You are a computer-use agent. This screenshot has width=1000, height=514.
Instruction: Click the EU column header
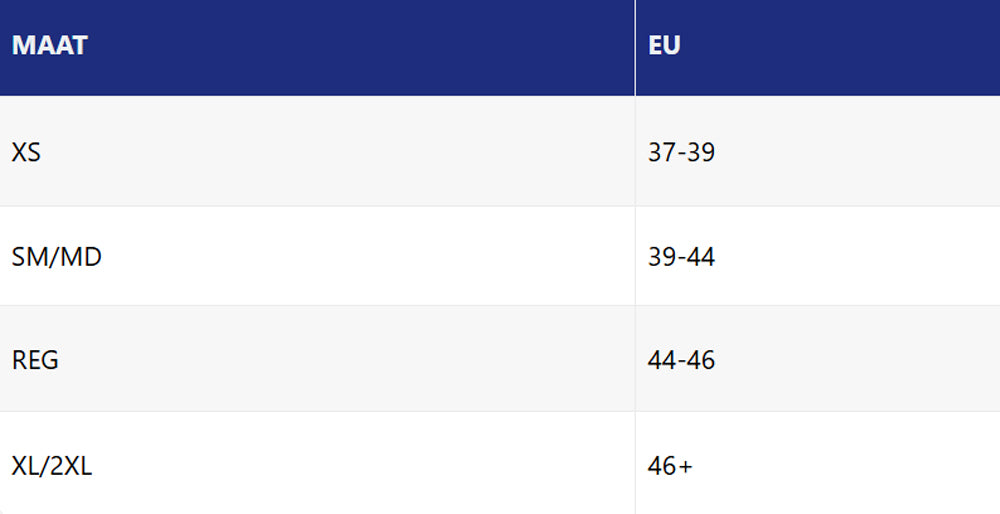coord(664,46)
